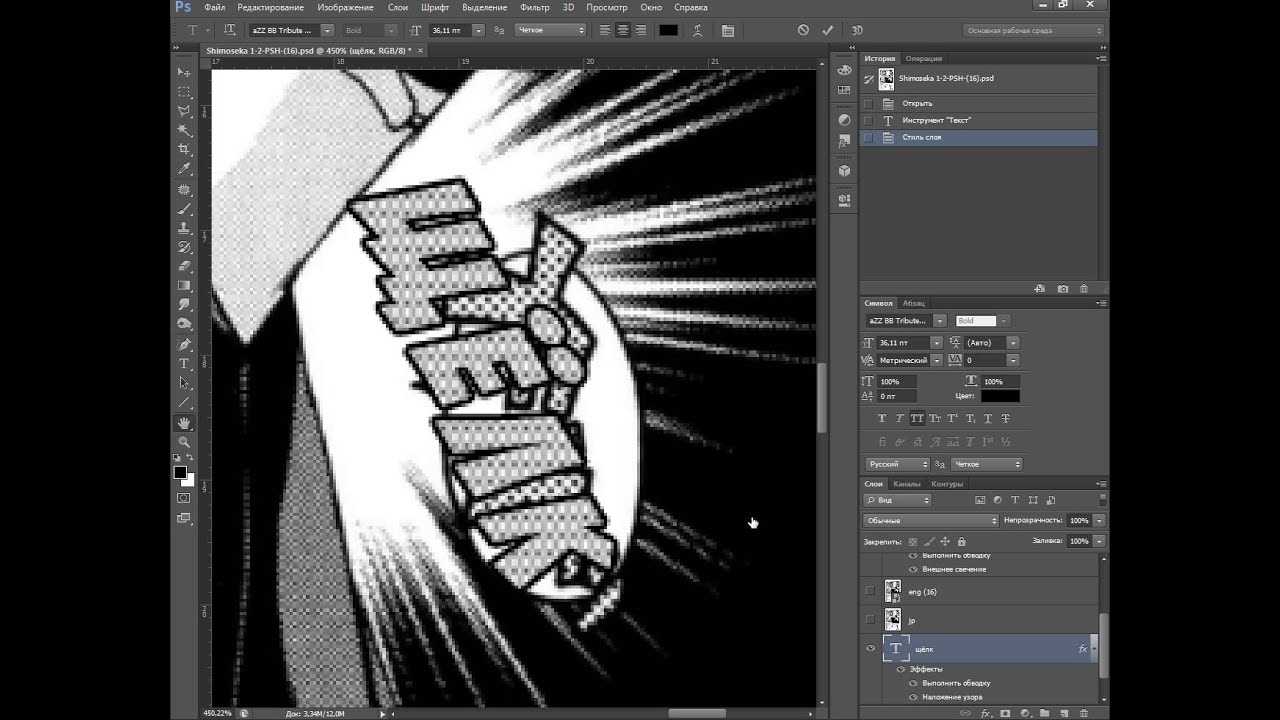The width and height of the screenshot is (1280, 720).
Task: Open the Окно menu
Action: coord(651,7)
